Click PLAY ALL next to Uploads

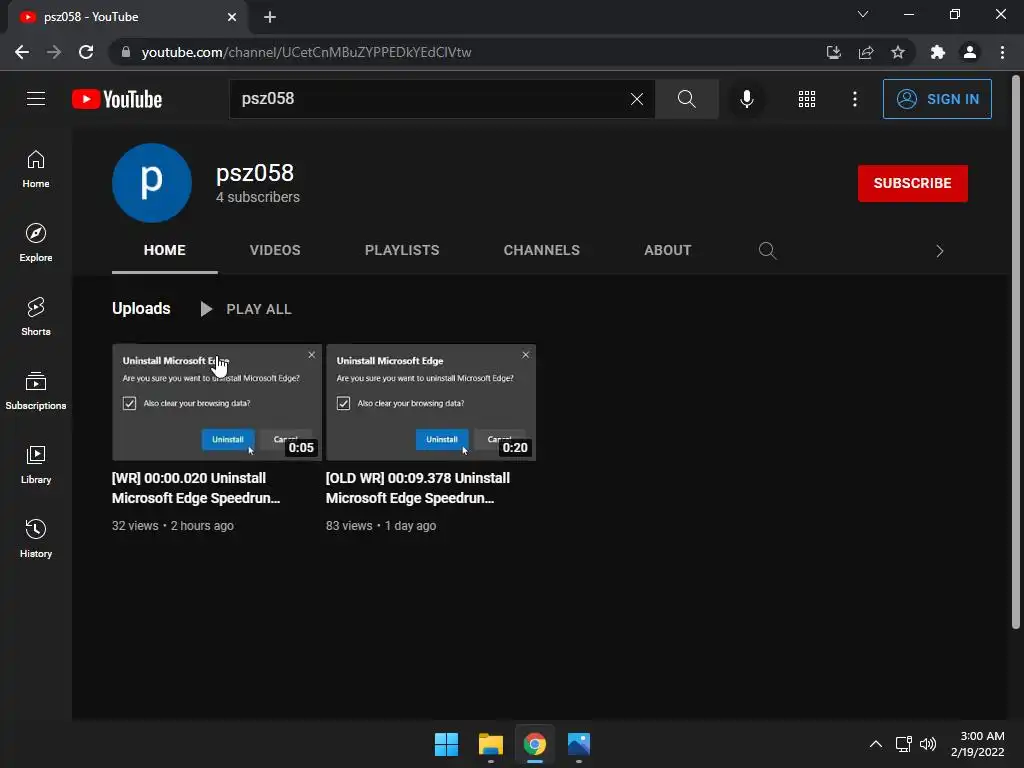click(x=246, y=309)
